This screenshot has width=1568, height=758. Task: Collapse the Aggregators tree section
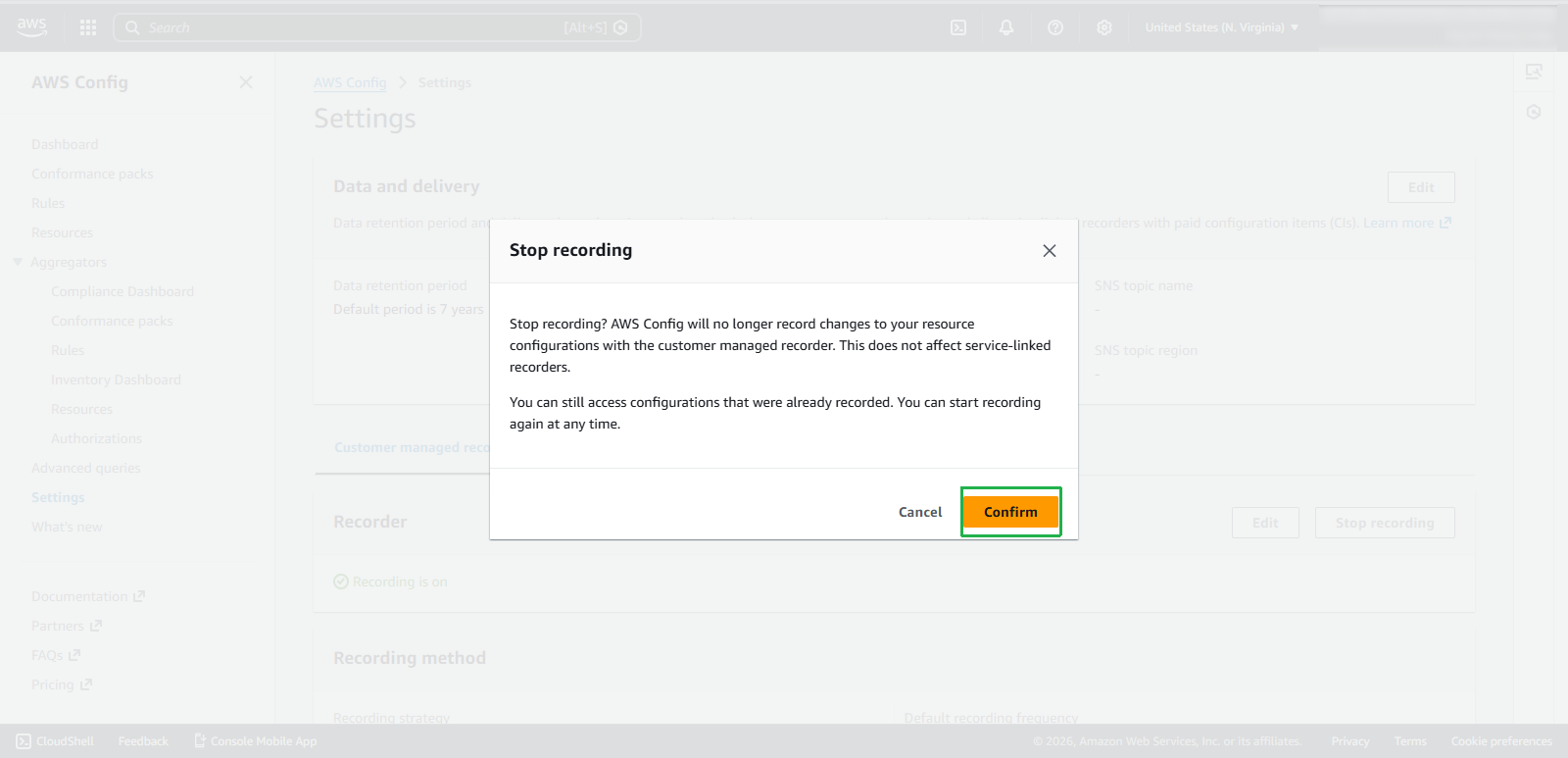18,262
